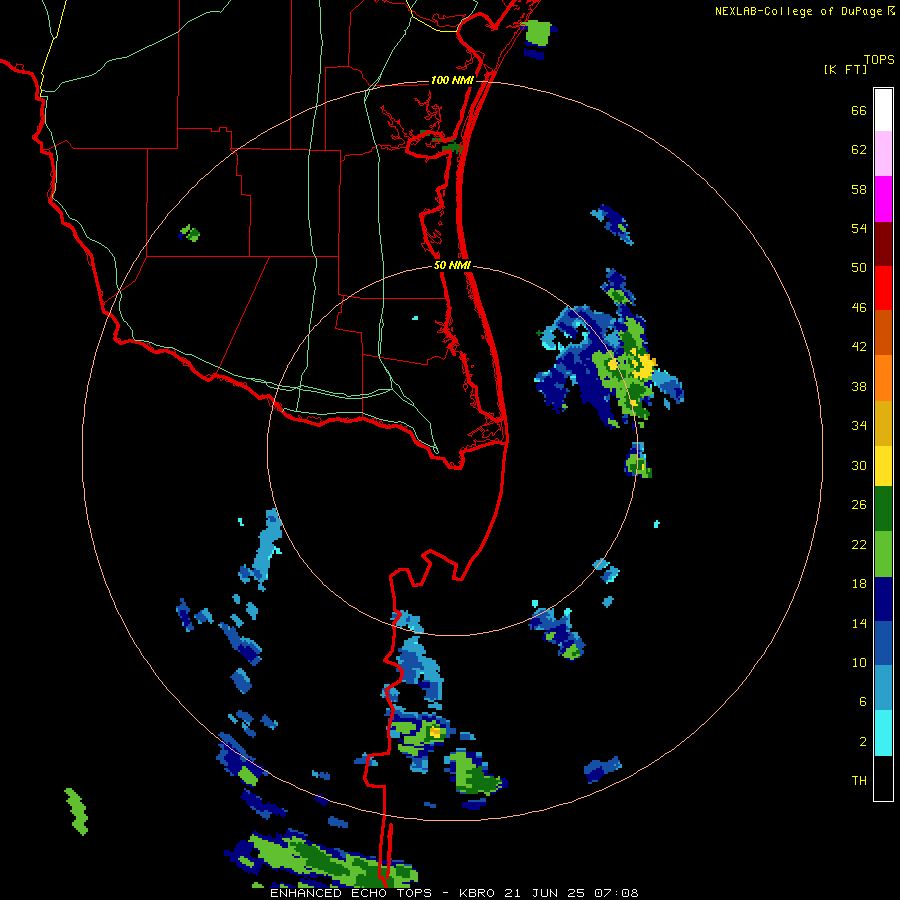This screenshot has width=900, height=900.
Task: Click the legend value 22
Action: [x=859, y=544]
